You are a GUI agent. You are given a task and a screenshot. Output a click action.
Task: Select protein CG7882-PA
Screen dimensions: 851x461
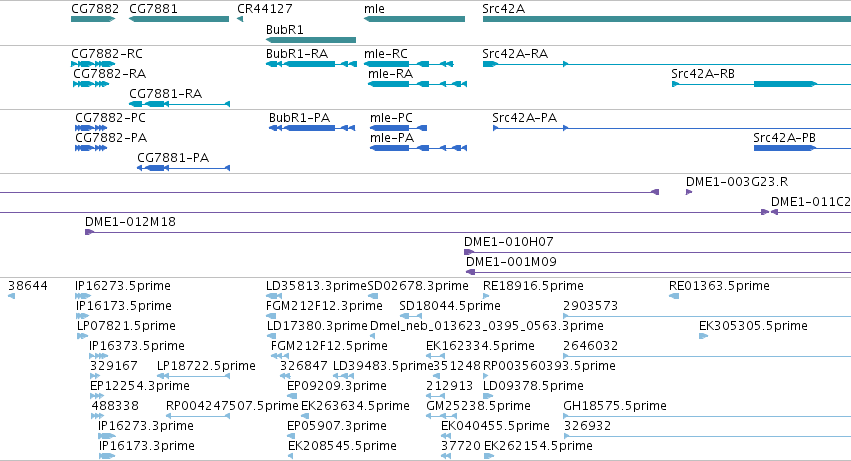(x=91, y=148)
